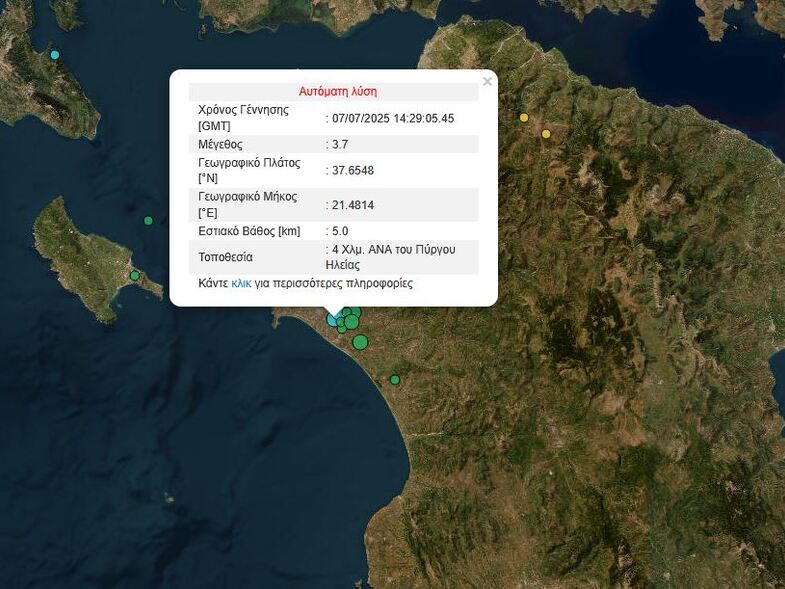Click the longitude value 21.4814
Screen dimensions: 785x589
353,205
